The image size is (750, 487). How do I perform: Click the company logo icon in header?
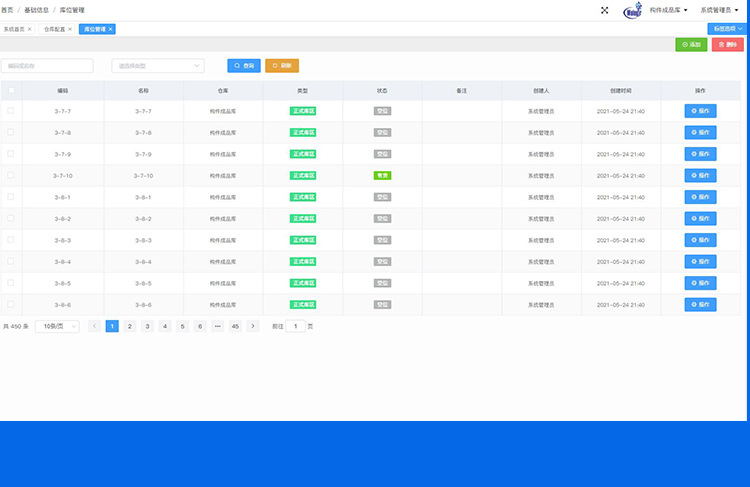click(x=632, y=11)
